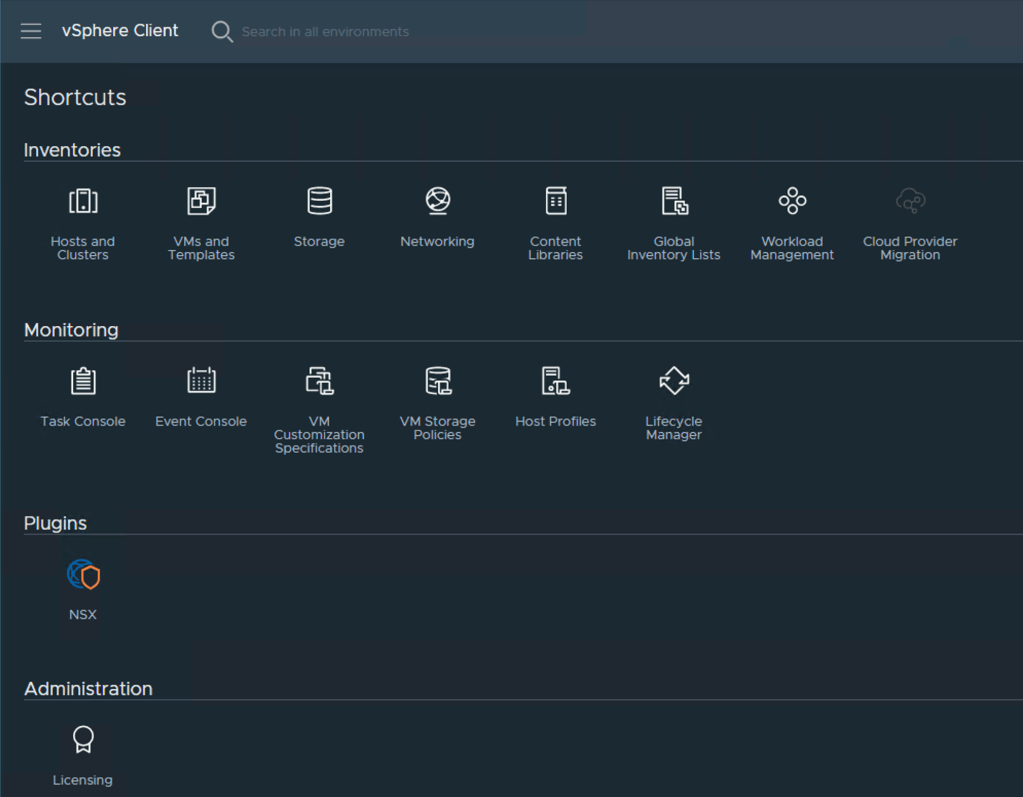Open VM Storage Policies

(437, 382)
